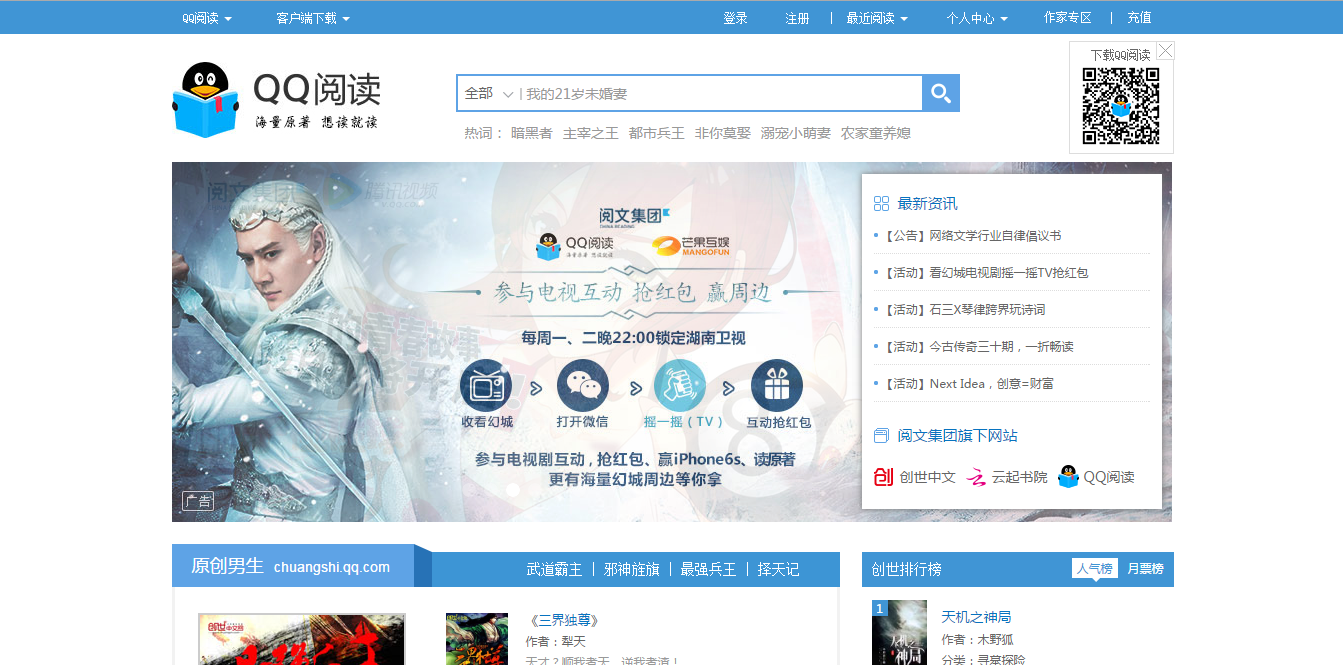The width and height of the screenshot is (1343, 665).
Task: Click the author text 作者：木野狐
Action: point(977,640)
